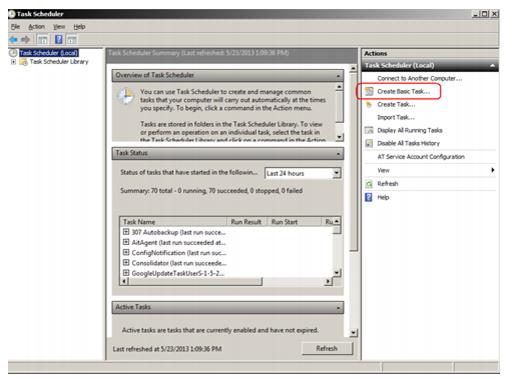The image size is (507, 382).
Task: Click the task list horizontal scrollbar thumb
Action: pyautogui.click(x=195, y=282)
